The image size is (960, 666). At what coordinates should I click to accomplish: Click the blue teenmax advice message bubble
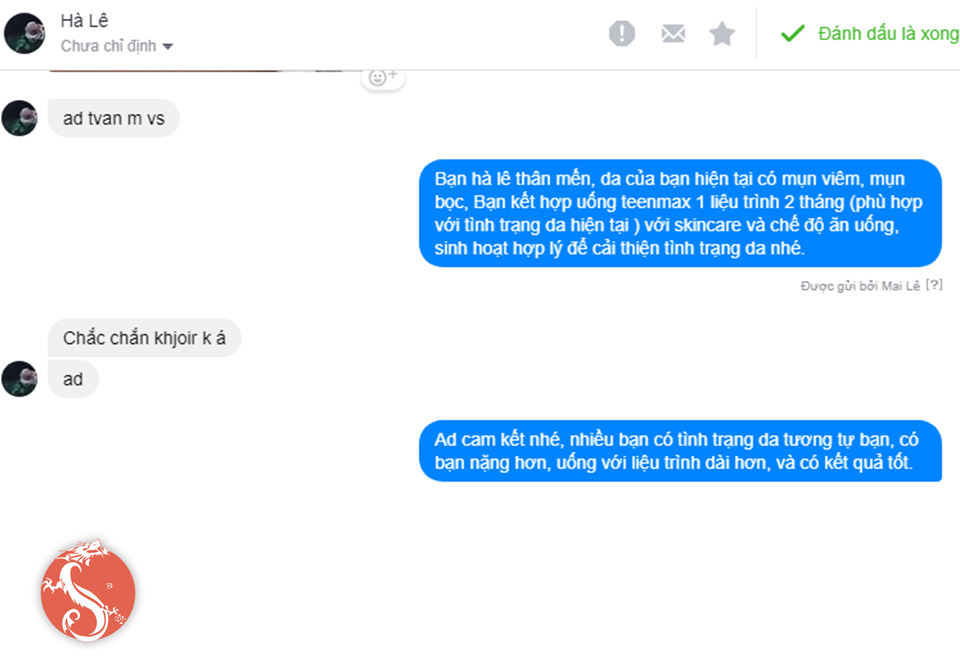click(680, 213)
